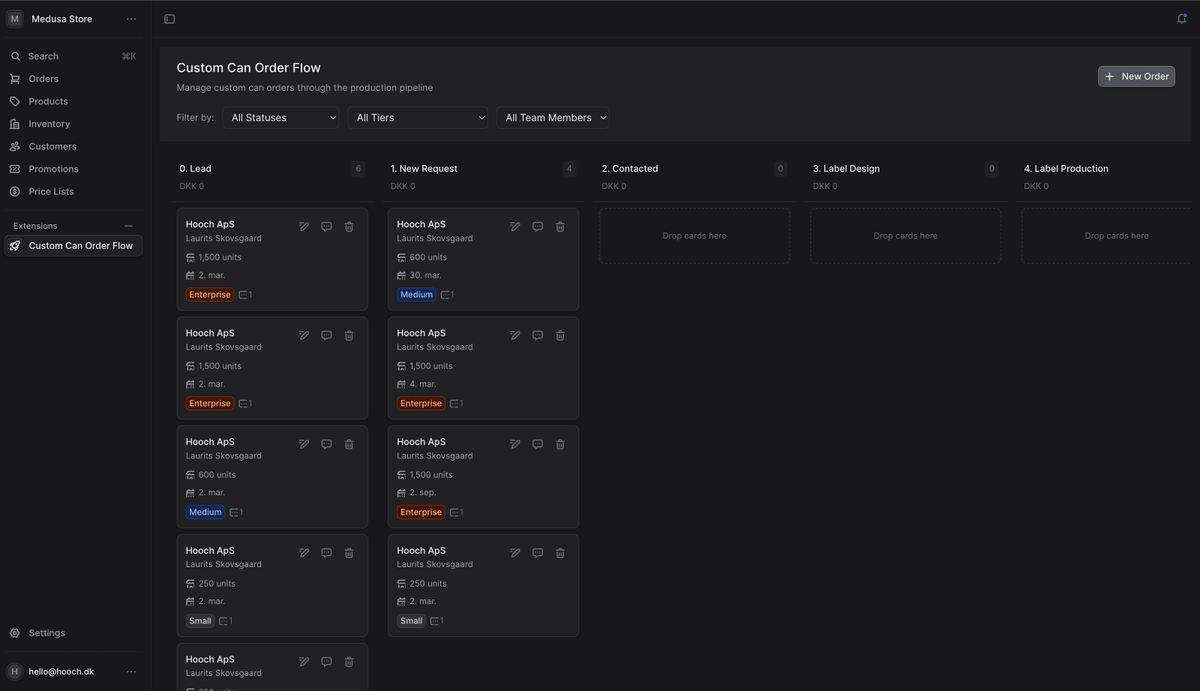This screenshot has width=1200, height=691.
Task: Open the All Statuses filter dropdown
Action: 281,118
